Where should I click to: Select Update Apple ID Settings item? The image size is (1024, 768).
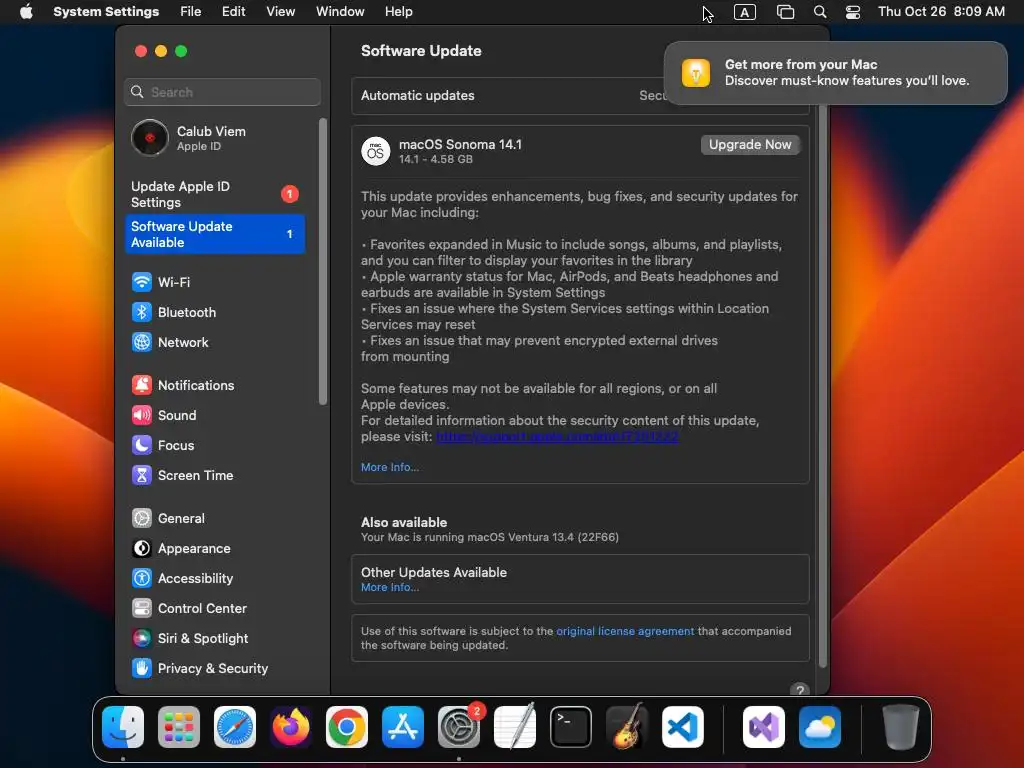[214, 194]
